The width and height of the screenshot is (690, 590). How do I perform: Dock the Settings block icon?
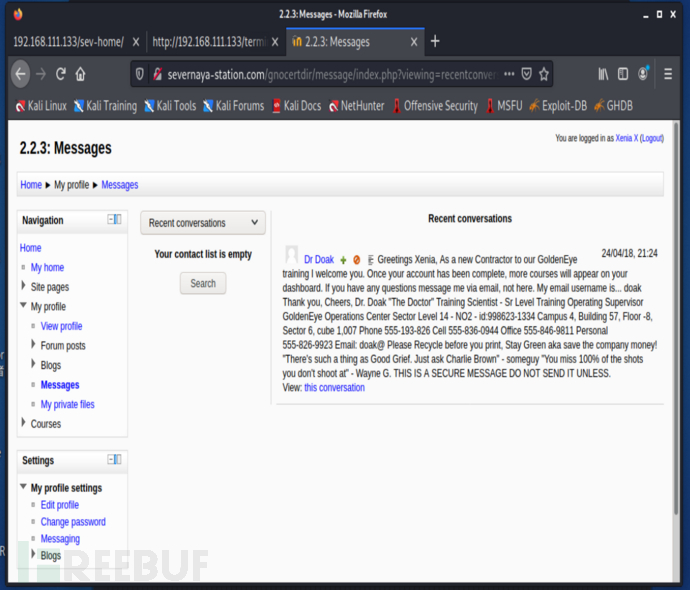(x=114, y=459)
